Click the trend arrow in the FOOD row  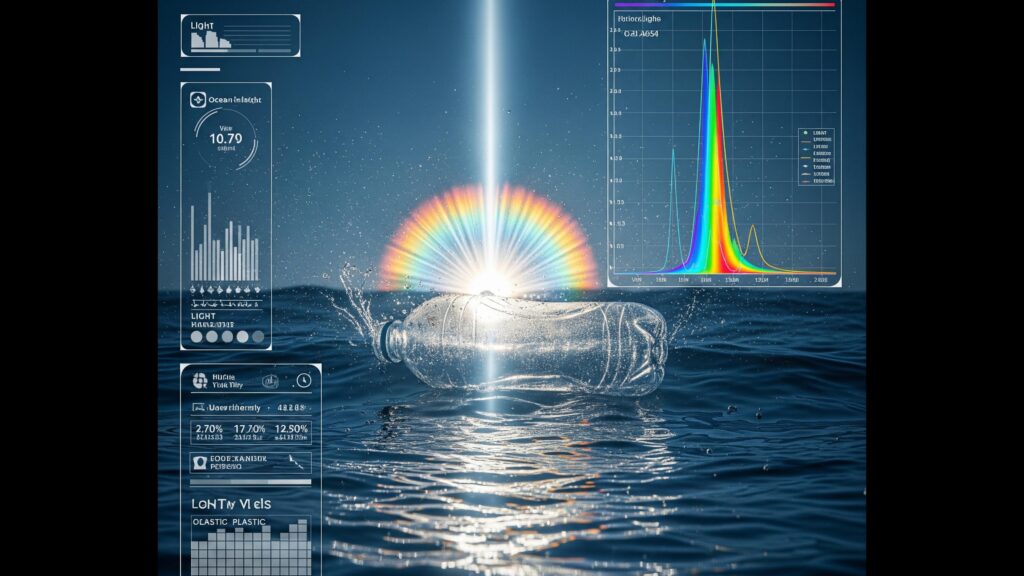click(x=295, y=460)
